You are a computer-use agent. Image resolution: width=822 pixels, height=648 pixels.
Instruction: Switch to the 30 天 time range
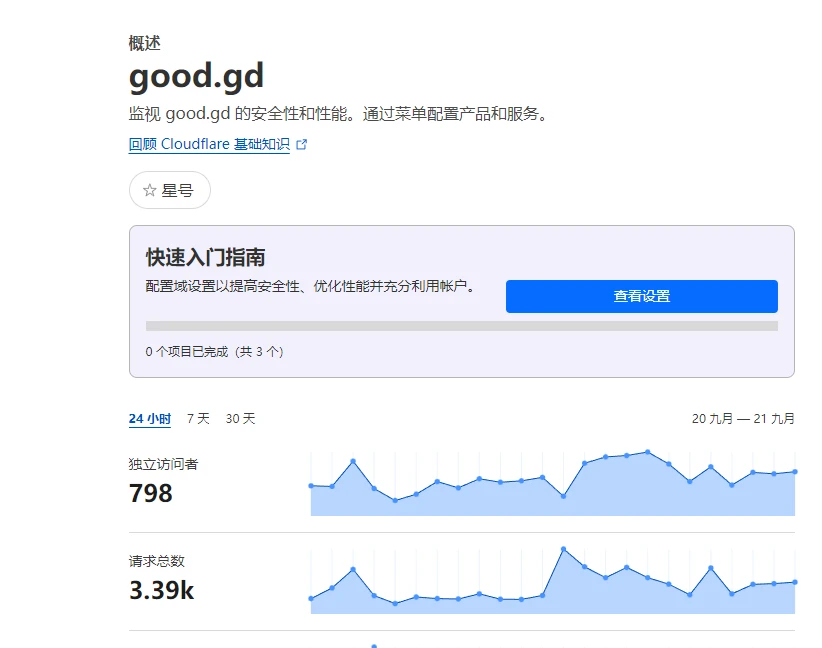coord(240,419)
